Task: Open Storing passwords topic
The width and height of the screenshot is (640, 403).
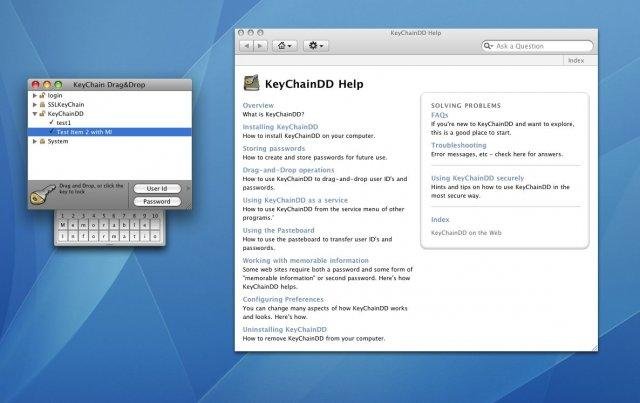Action: pyautogui.click(x=274, y=149)
